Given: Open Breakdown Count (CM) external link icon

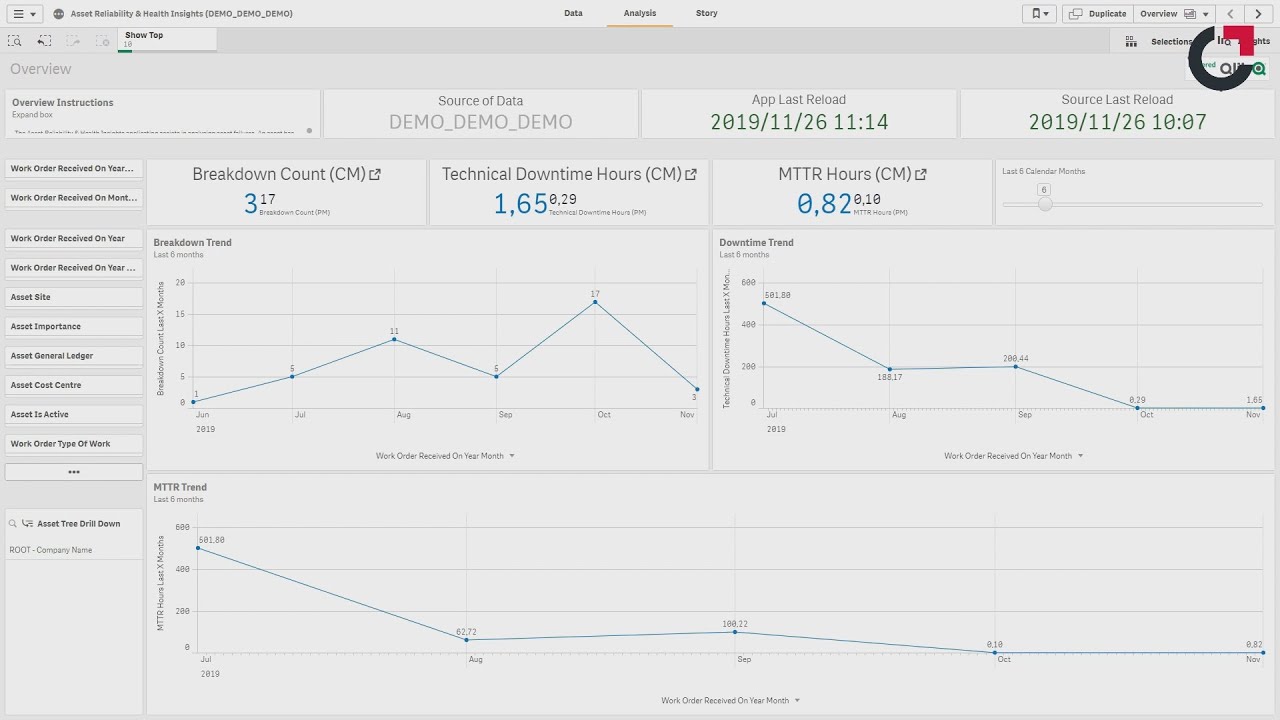Looking at the screenshot, I should pyautogui.click(x=375, y=174).
